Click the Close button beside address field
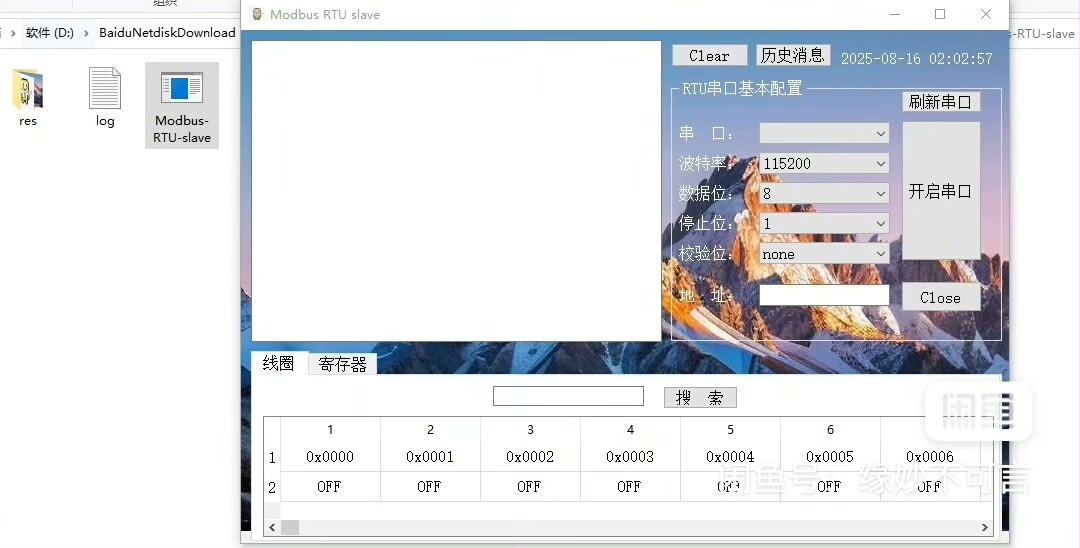This screenshot has height=548, width=1080. pyautogui.click(x=941, y=297)
